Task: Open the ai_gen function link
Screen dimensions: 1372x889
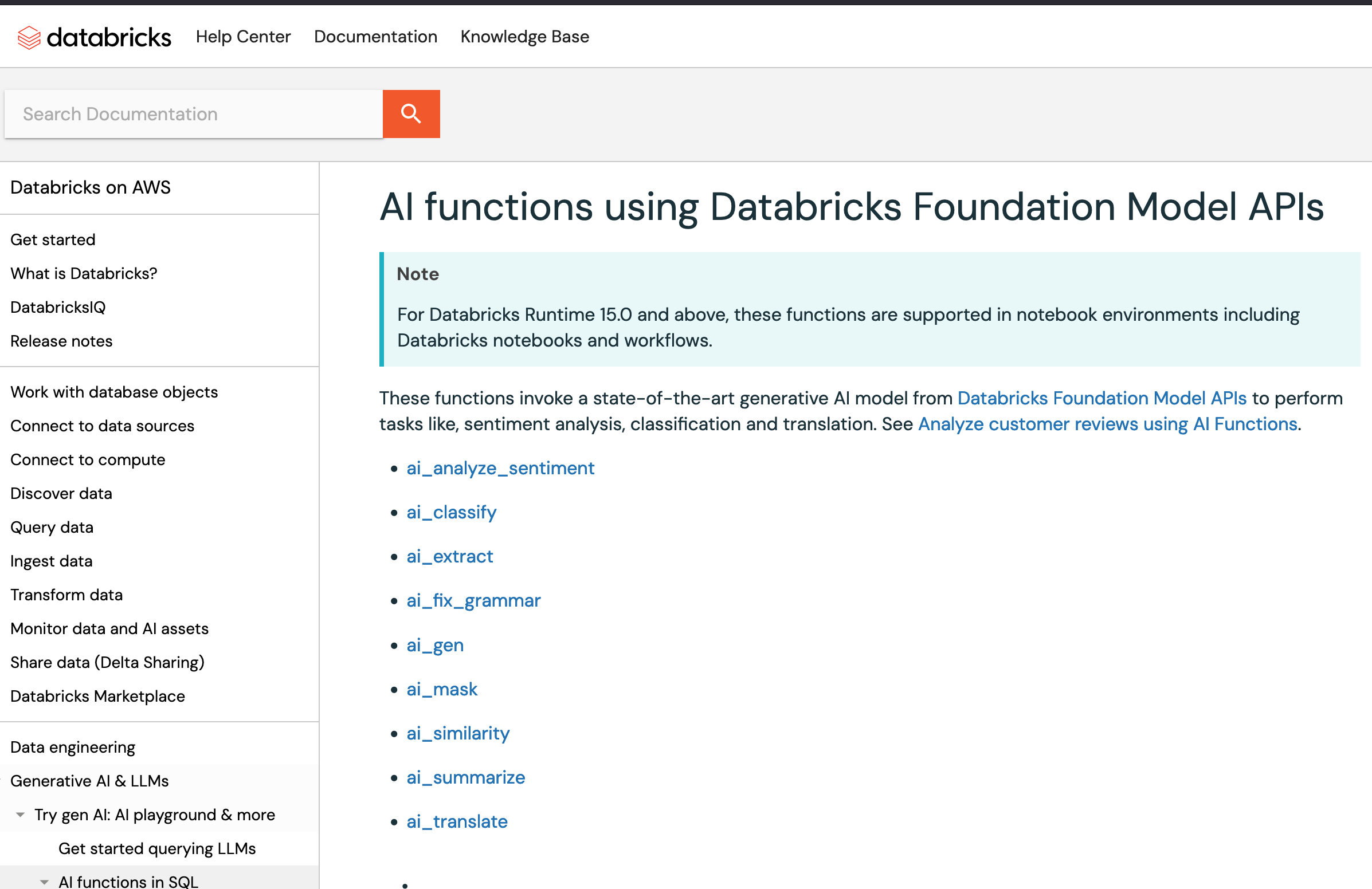Action: pyautogui.click(x=435, y=645)
